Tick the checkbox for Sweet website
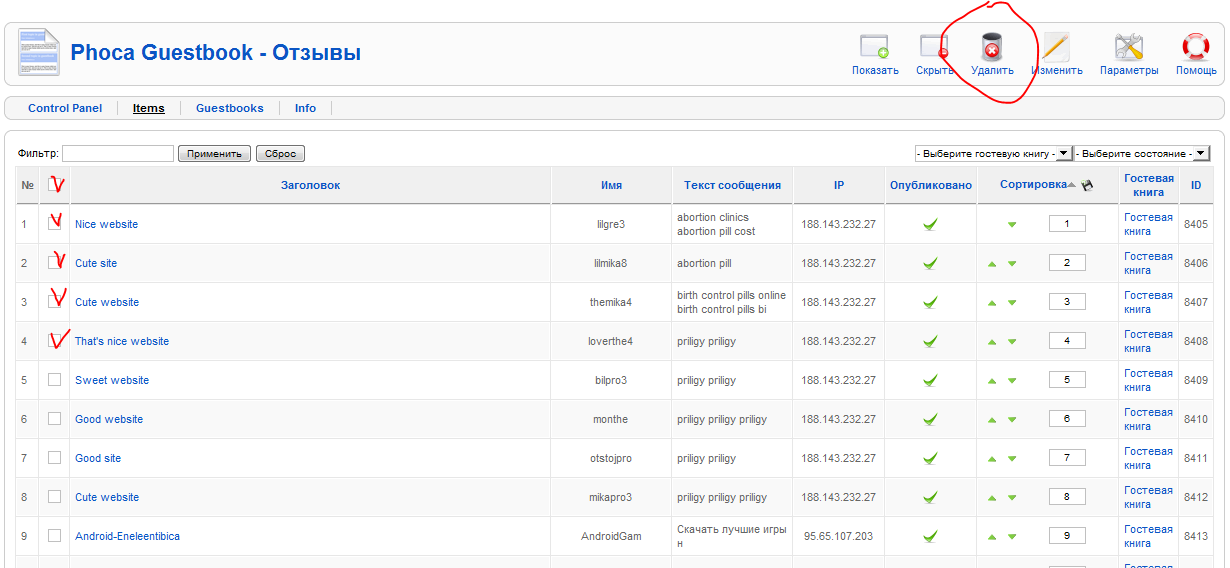 [55, 380]
